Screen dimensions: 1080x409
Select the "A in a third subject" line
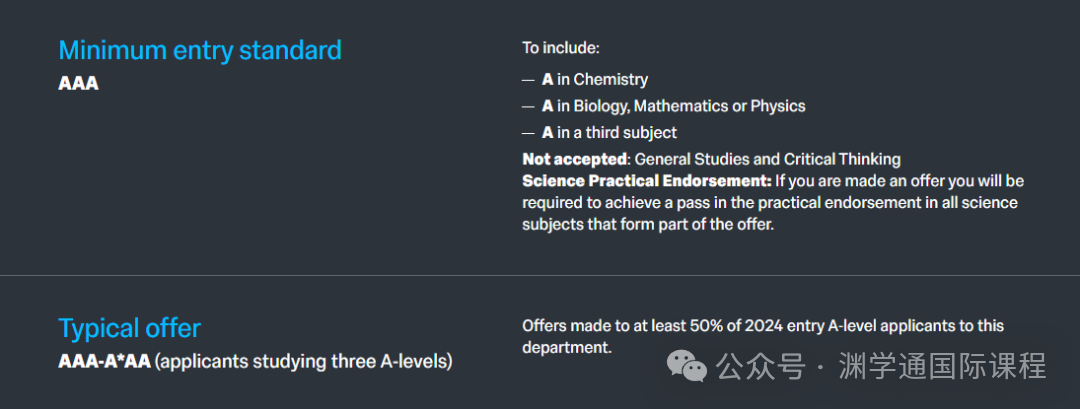[609, 132]
